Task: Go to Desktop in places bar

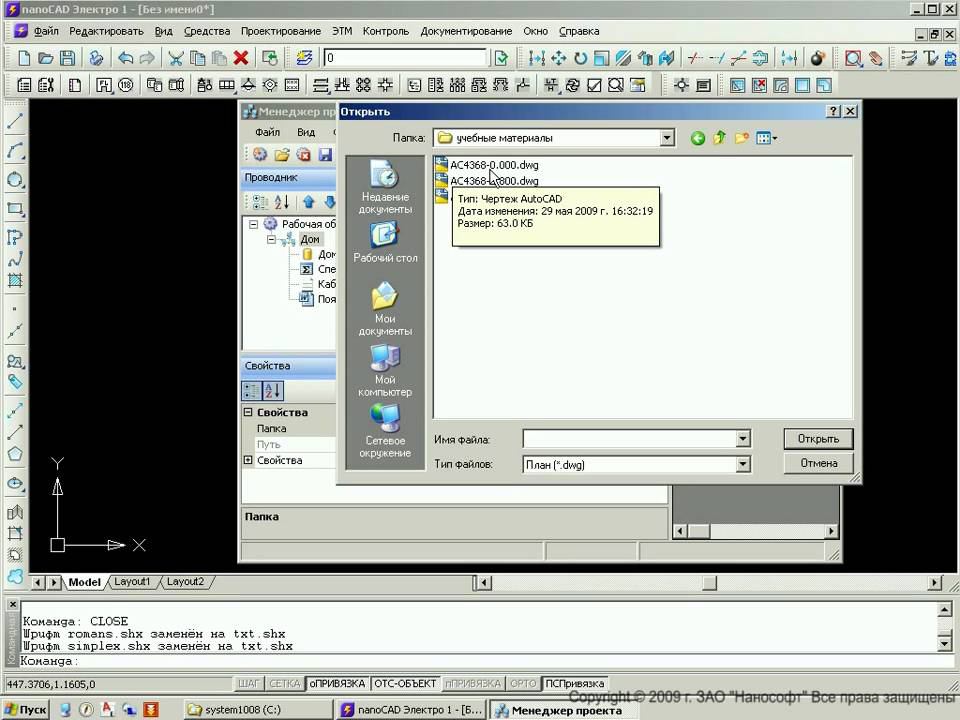Action: (385, 243)
